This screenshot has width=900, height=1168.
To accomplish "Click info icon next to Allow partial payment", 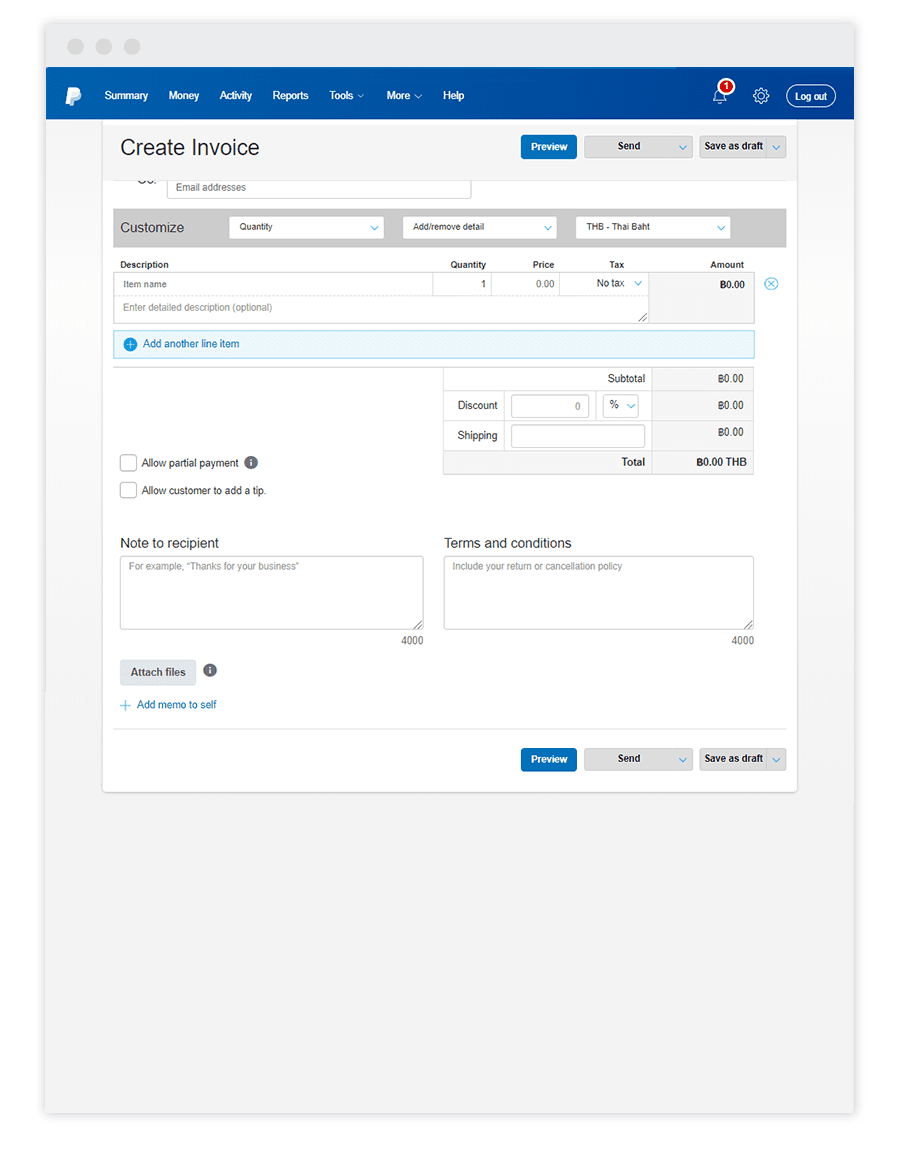I will click(x=251, y=463).
